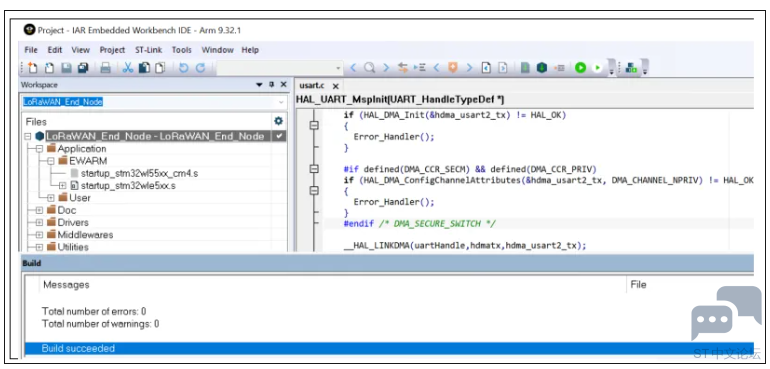The height and width of the screenshot is (369, 770).
Task: Click the Replace icon with orange arrows
Action: (403, 68)
